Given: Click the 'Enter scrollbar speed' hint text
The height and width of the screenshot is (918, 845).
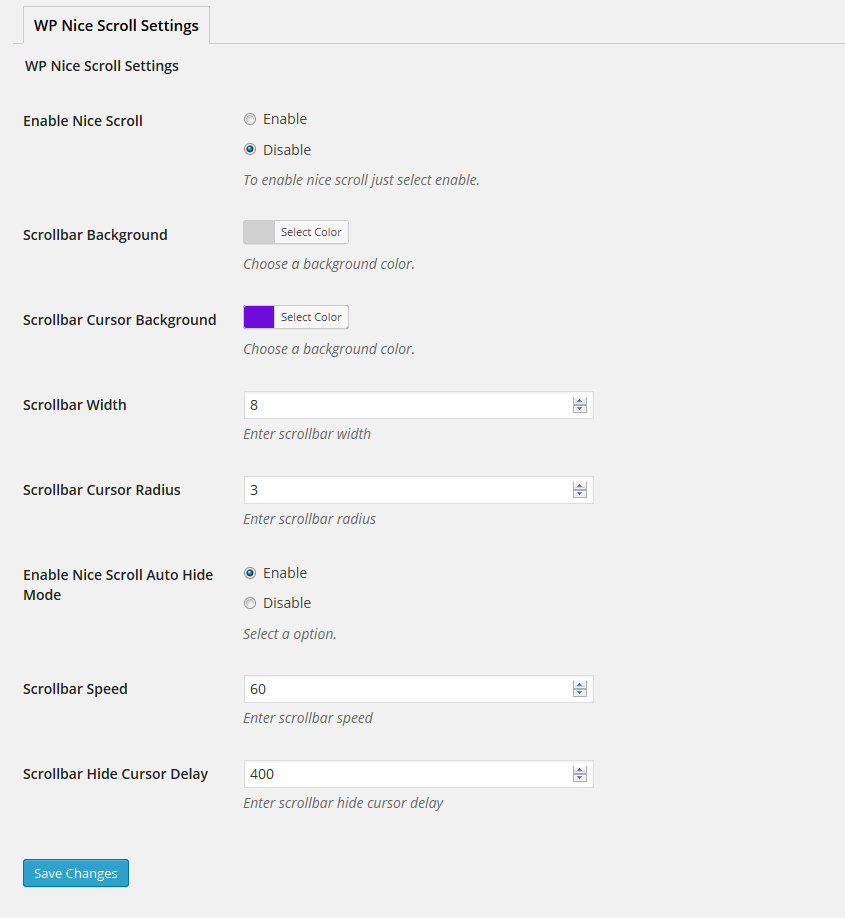Looking at the screenshot, I should (x=308, y=718).
